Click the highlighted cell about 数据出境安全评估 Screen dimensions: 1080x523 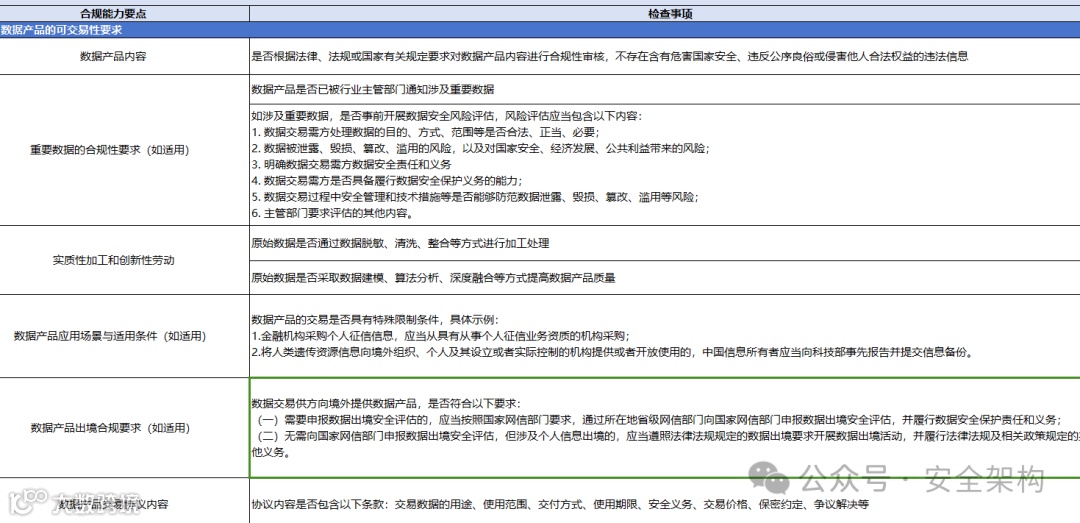pyautogui.click(x=665, y=428)
